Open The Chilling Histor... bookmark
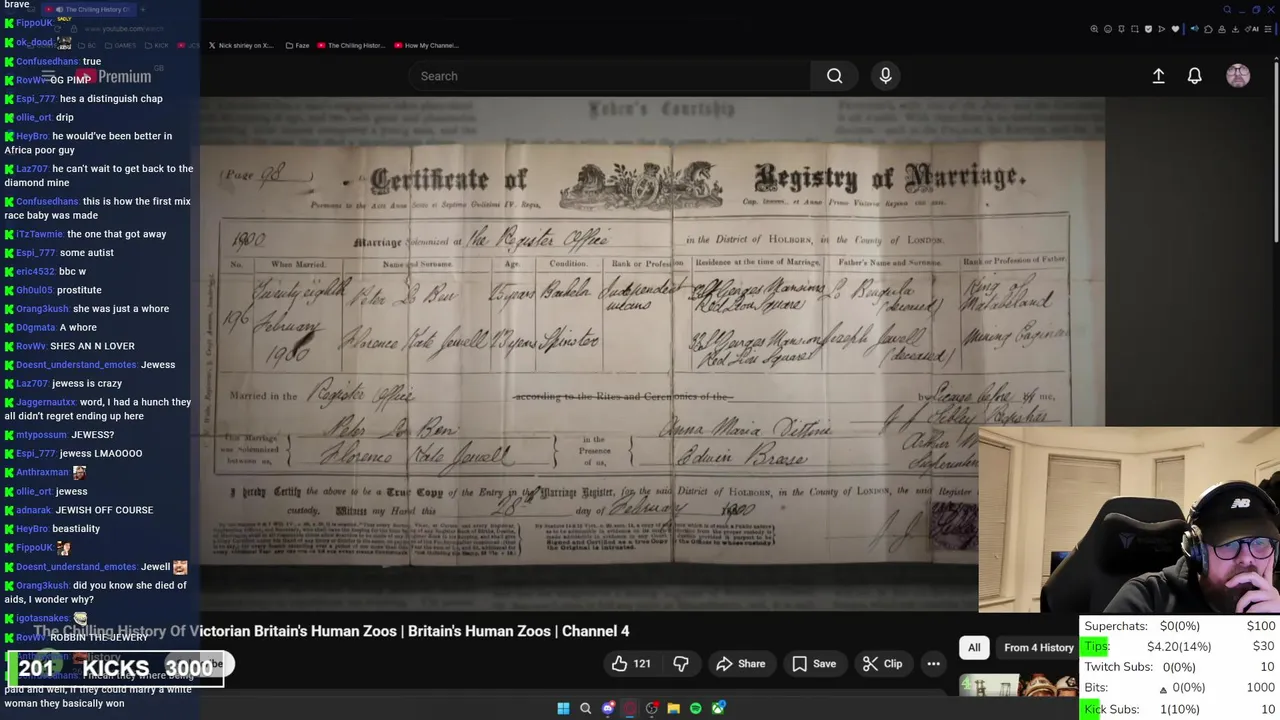 351,45
